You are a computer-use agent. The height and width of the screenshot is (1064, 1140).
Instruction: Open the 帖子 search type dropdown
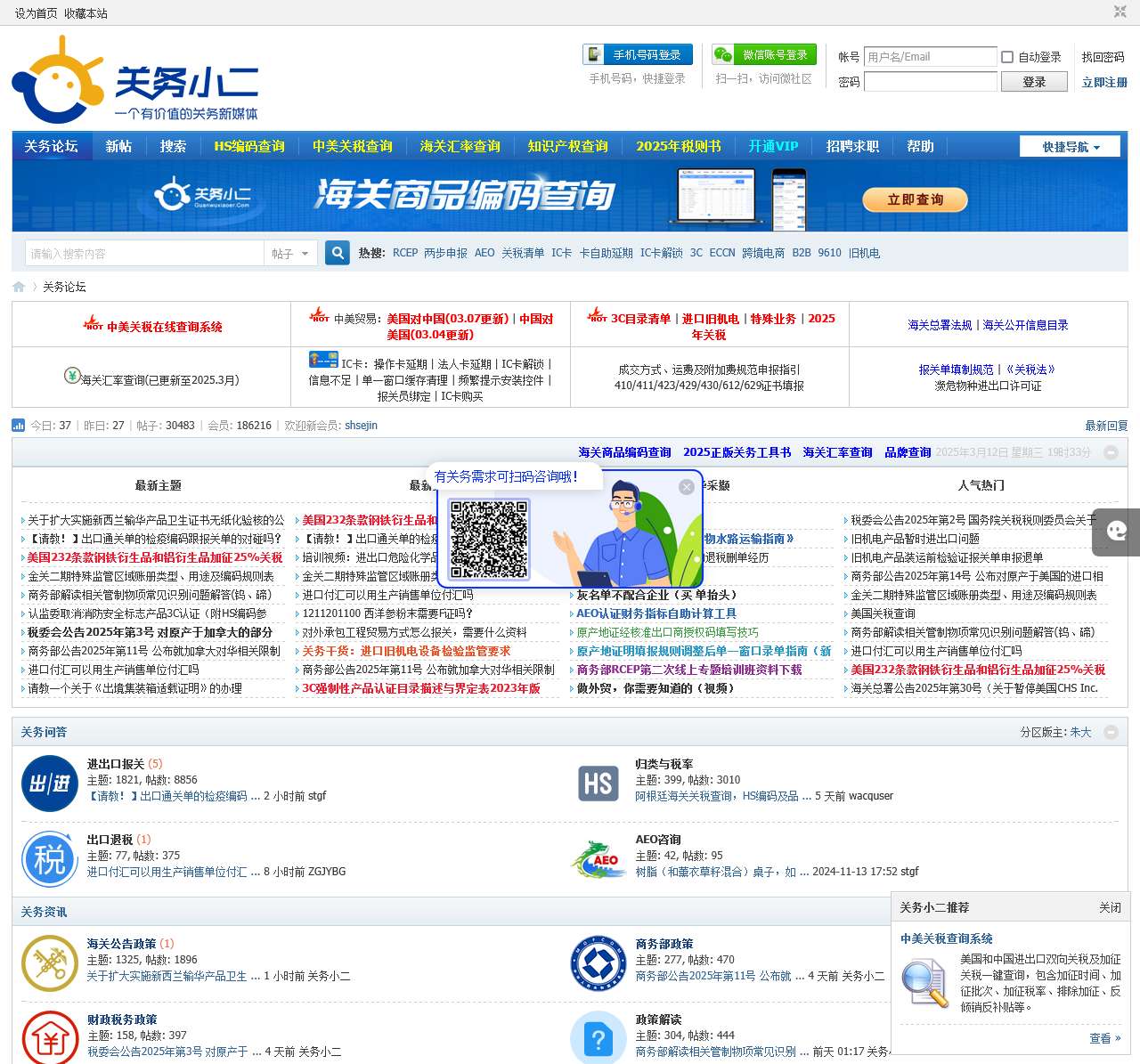point(290,254)
